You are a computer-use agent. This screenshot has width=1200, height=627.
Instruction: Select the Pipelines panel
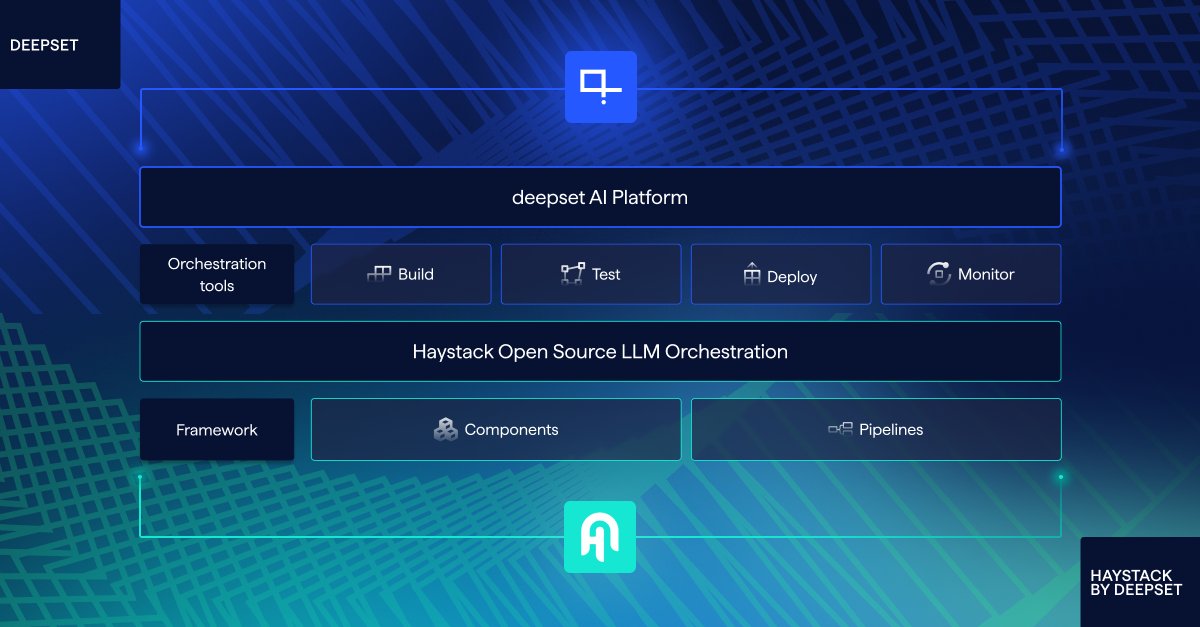click(876, 429)
